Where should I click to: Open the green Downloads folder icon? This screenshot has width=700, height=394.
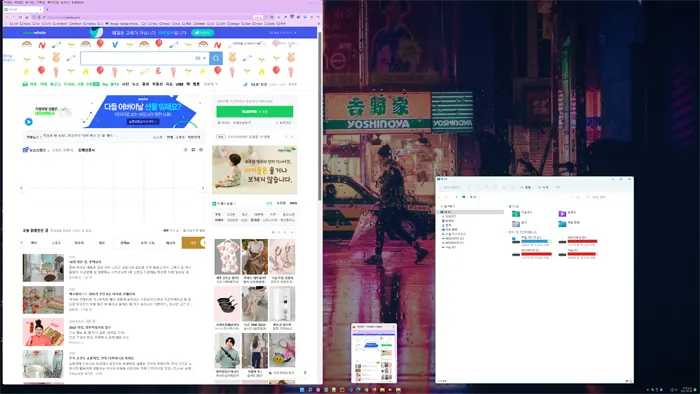click(x=516, y=213)
